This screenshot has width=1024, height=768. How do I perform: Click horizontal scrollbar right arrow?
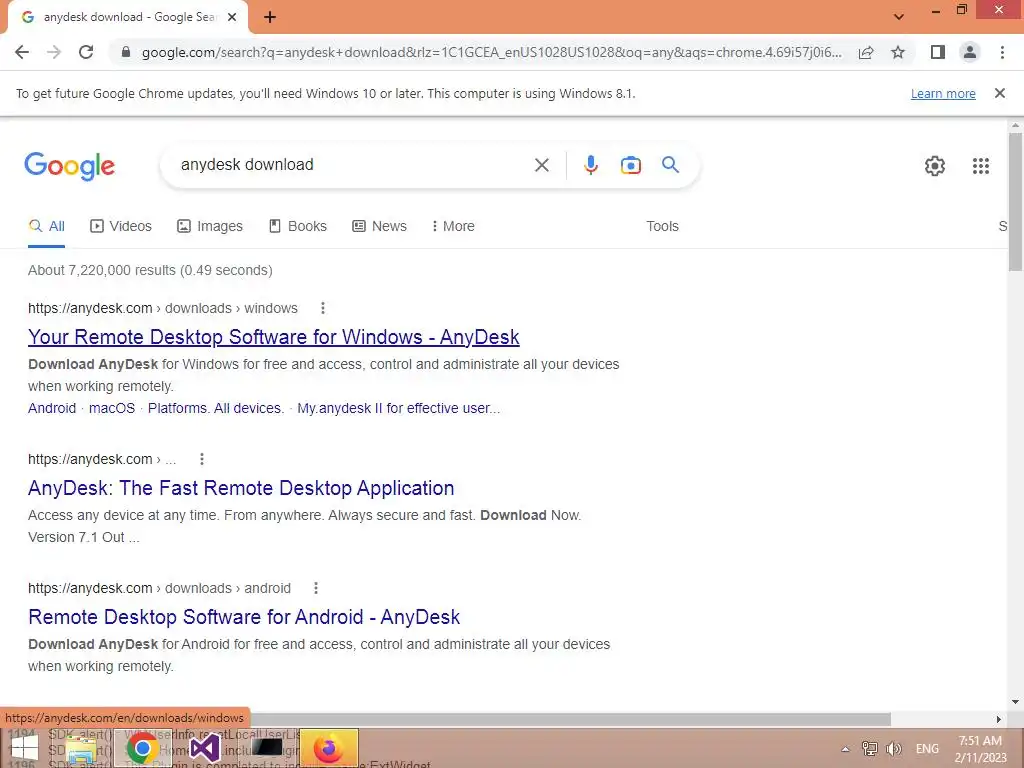point(999,719)
